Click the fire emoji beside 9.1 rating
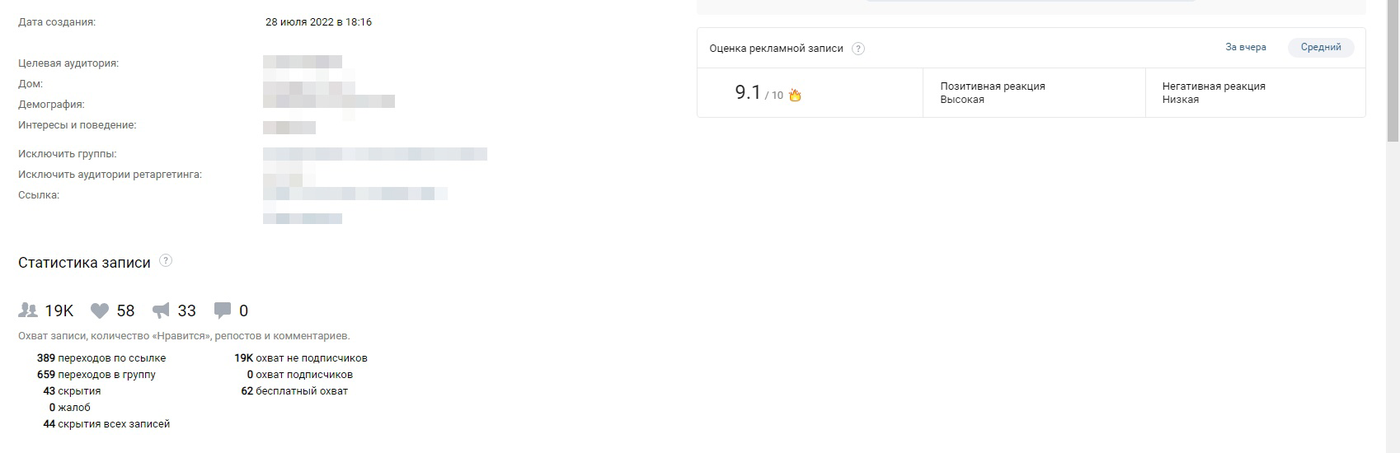Screen dimensions: 1400x453 pos(795,95)
